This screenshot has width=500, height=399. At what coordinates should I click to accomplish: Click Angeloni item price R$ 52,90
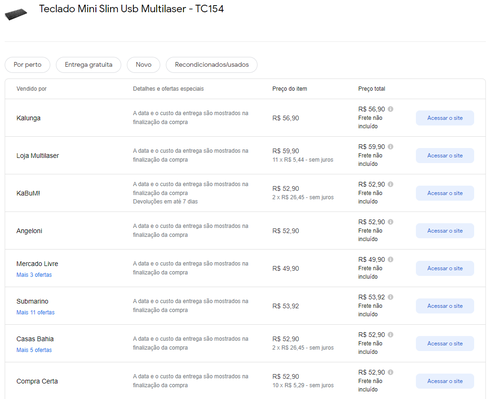[x=286, y=231]
